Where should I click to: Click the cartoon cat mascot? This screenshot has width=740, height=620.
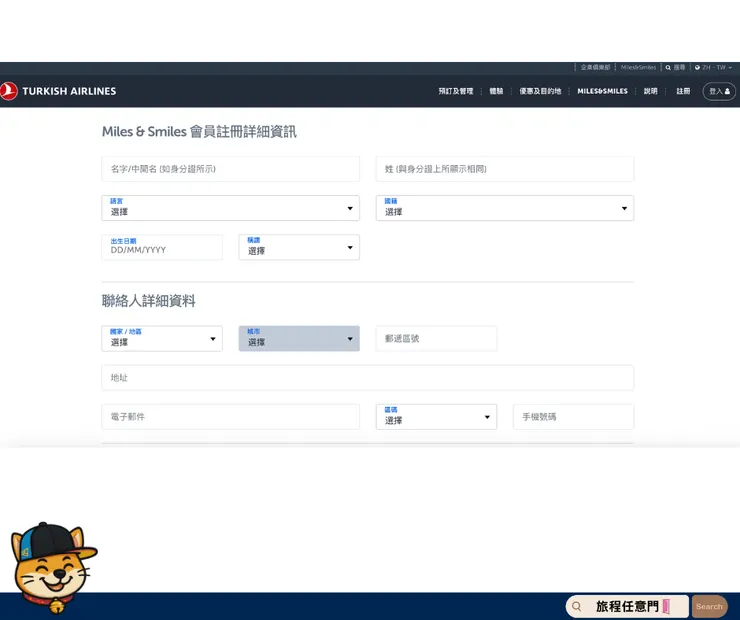(53, 568)
